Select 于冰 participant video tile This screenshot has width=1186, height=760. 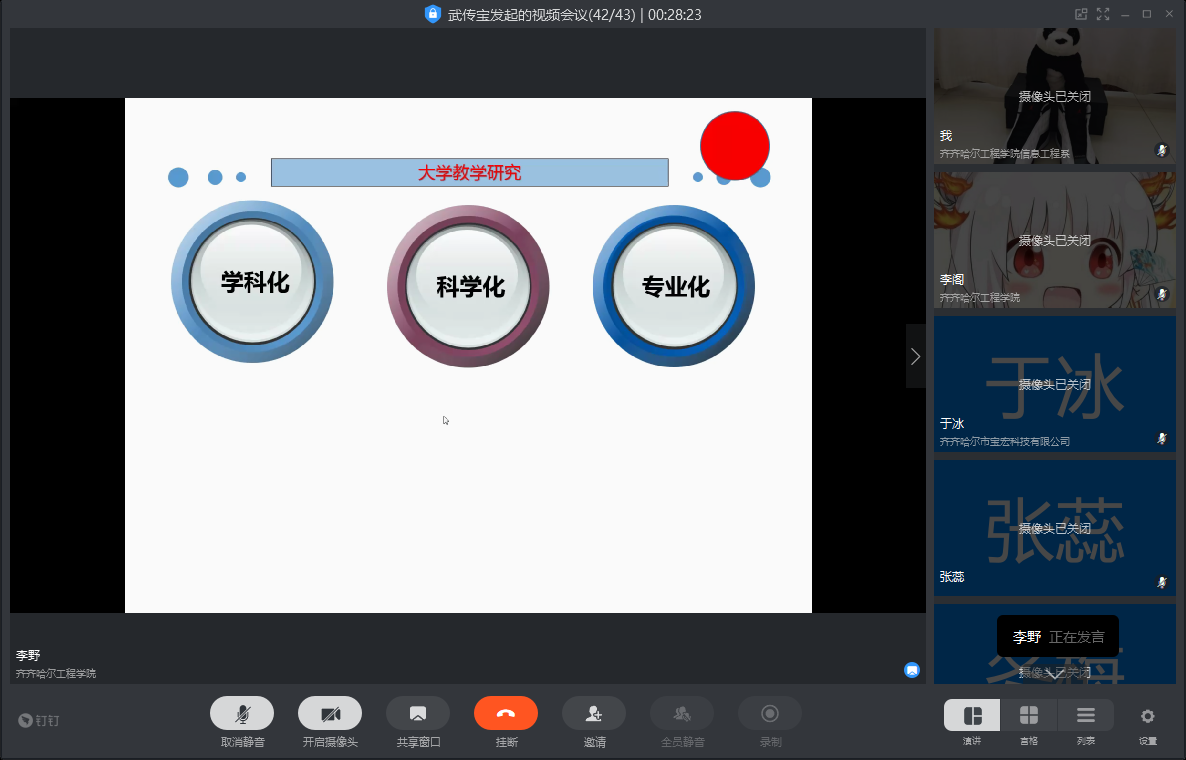[x=1055, y=384]
